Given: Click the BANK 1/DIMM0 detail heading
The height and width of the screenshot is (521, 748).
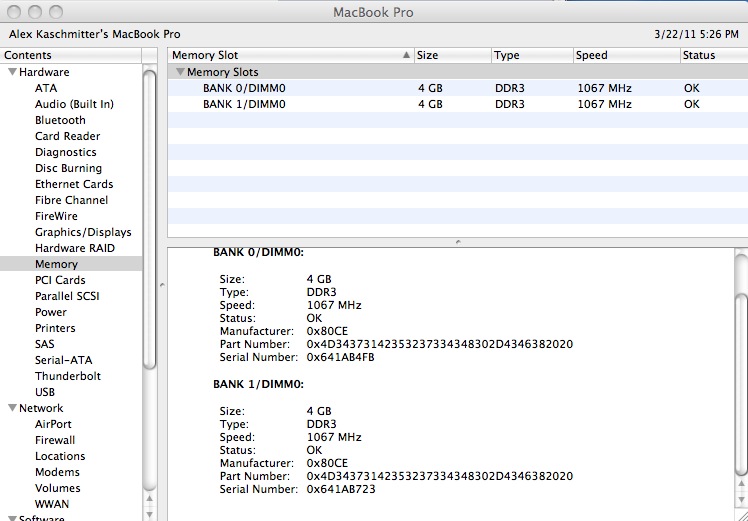Looking at the screenshot, I should point(258,384).
